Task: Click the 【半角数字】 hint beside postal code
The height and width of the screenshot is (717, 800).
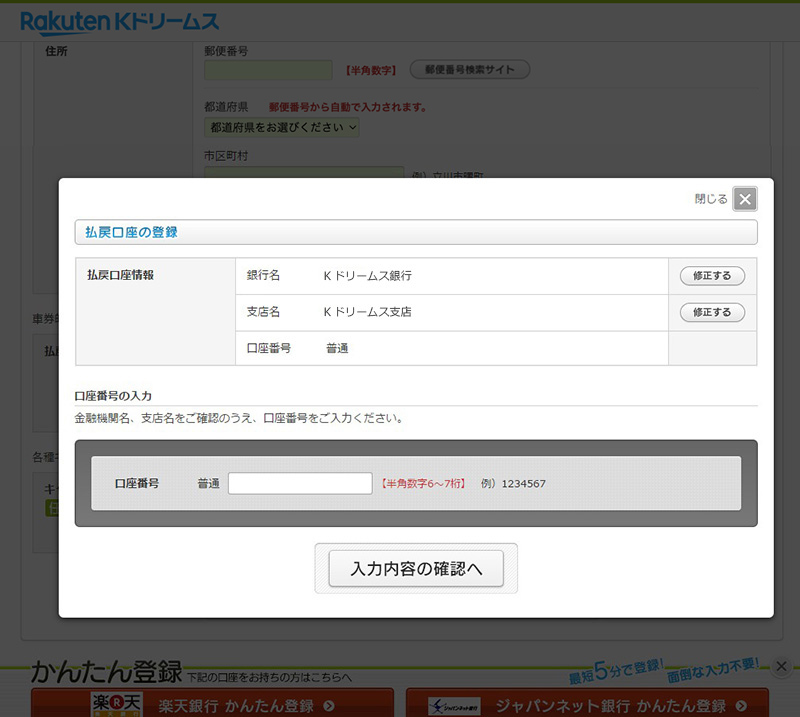Action: [x=371, y=70]
